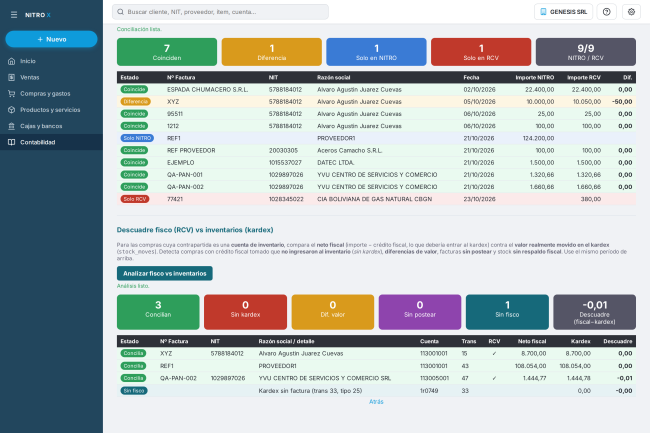Select Contabilidad in the sidebar

(x=51, y=142)
